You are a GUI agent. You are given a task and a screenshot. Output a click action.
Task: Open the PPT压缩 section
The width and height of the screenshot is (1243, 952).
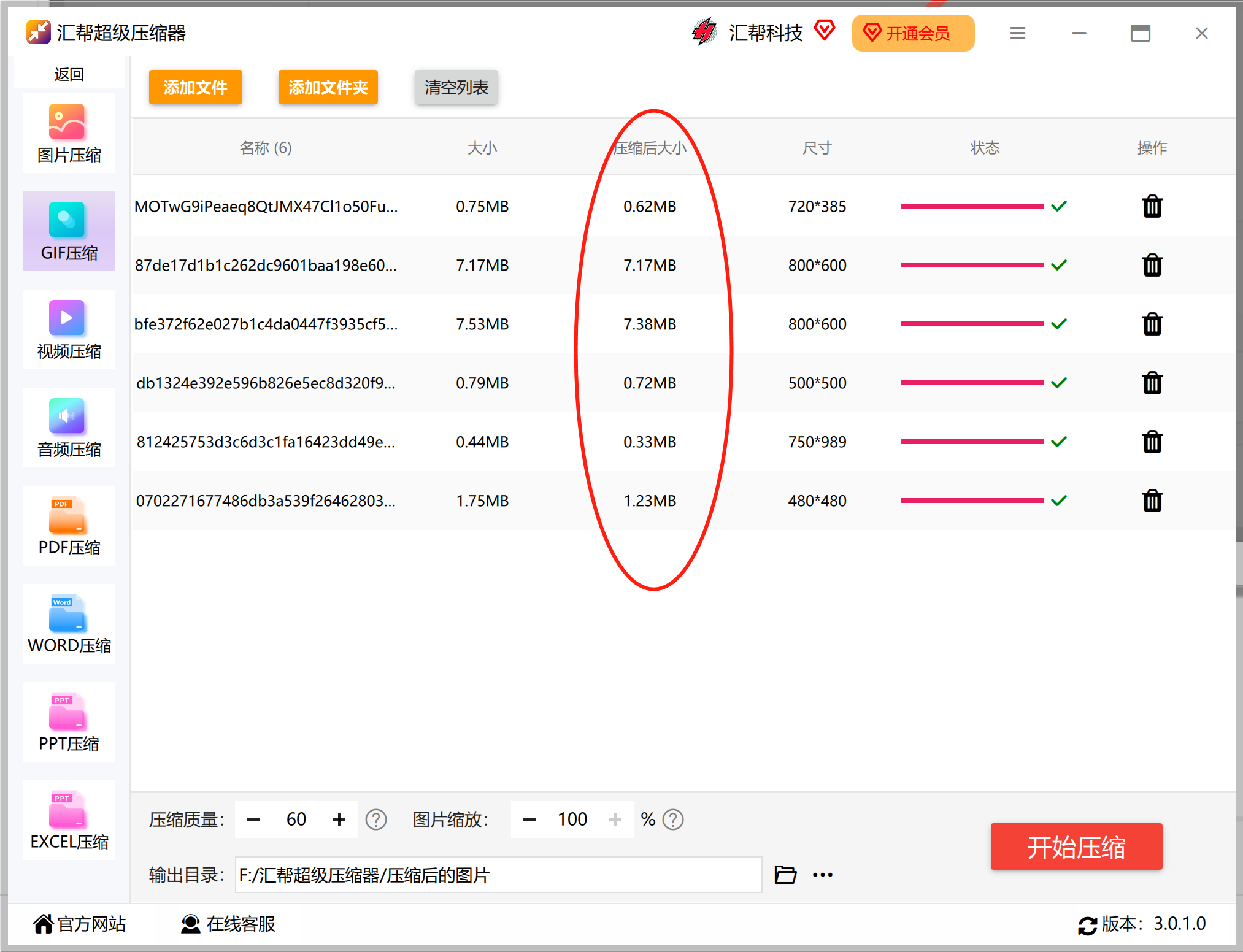point(69,722)
